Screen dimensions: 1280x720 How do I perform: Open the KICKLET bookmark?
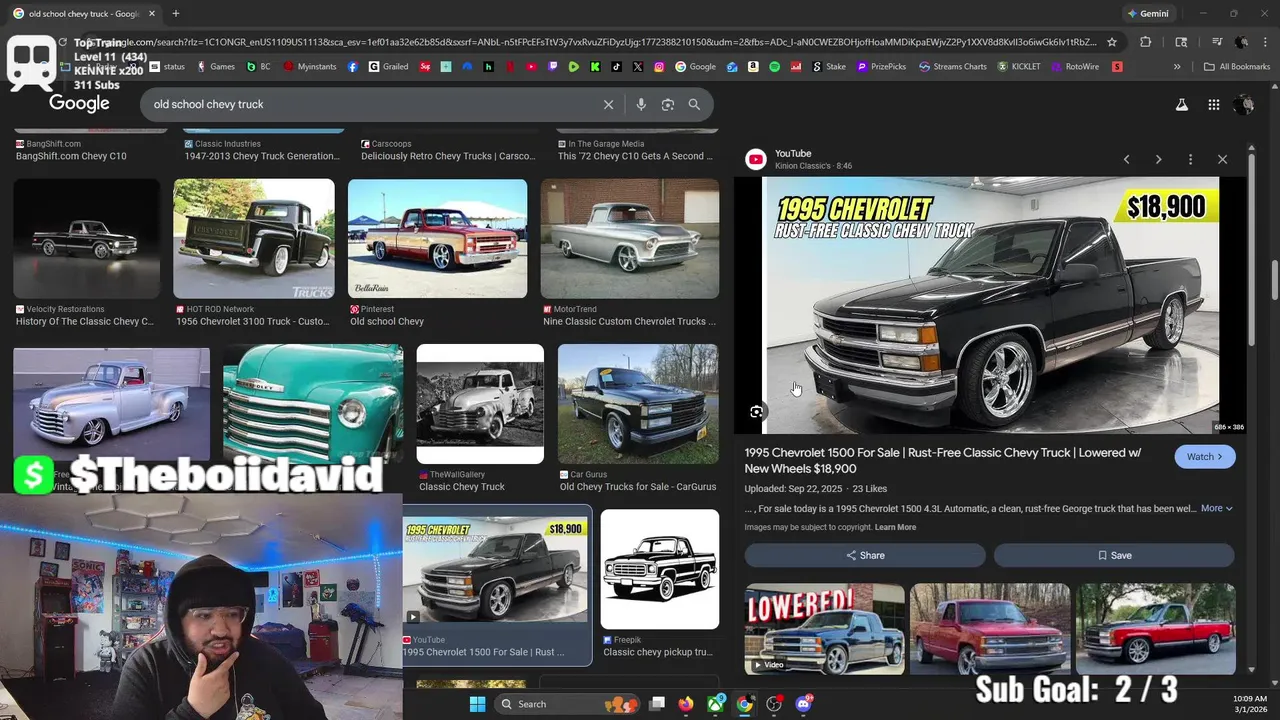(x=1019, y=67)
